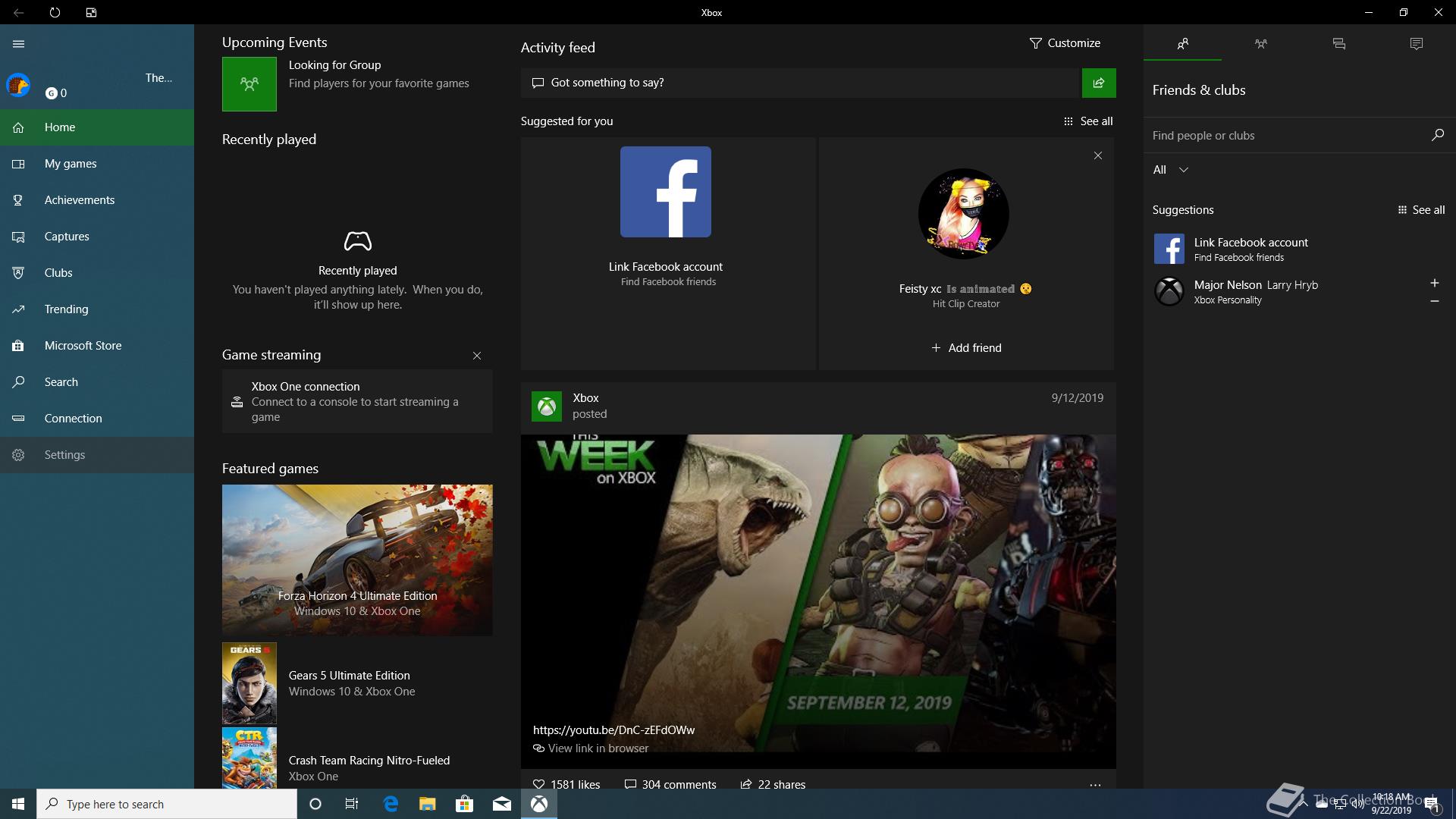
Task: Open Cortana from taskbar
Action: point(315,804)
